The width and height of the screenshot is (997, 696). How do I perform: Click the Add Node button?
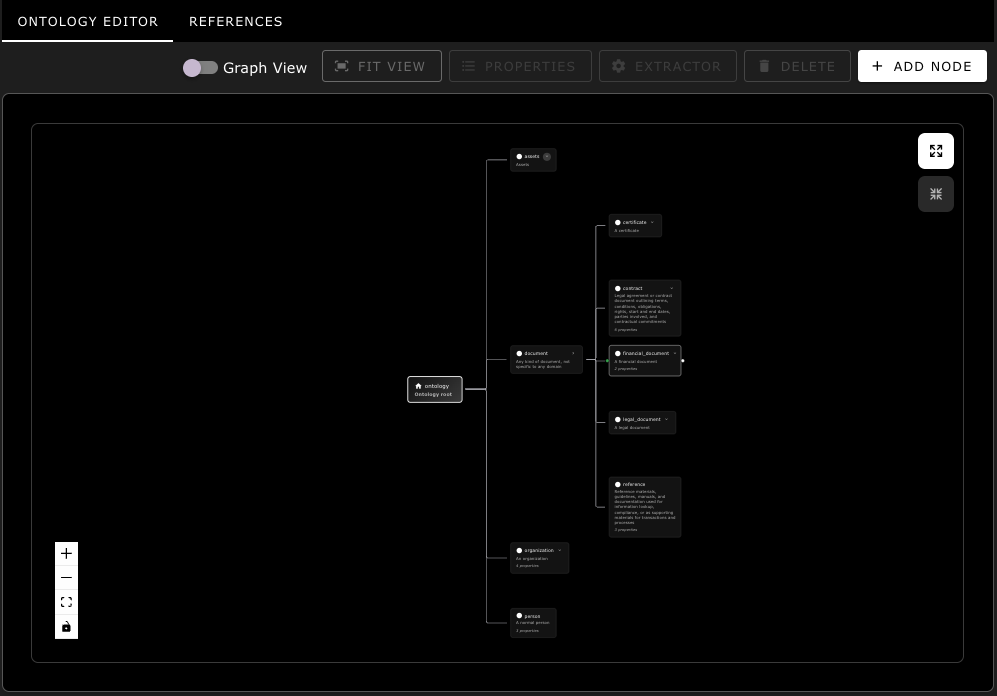coord(922,66)
